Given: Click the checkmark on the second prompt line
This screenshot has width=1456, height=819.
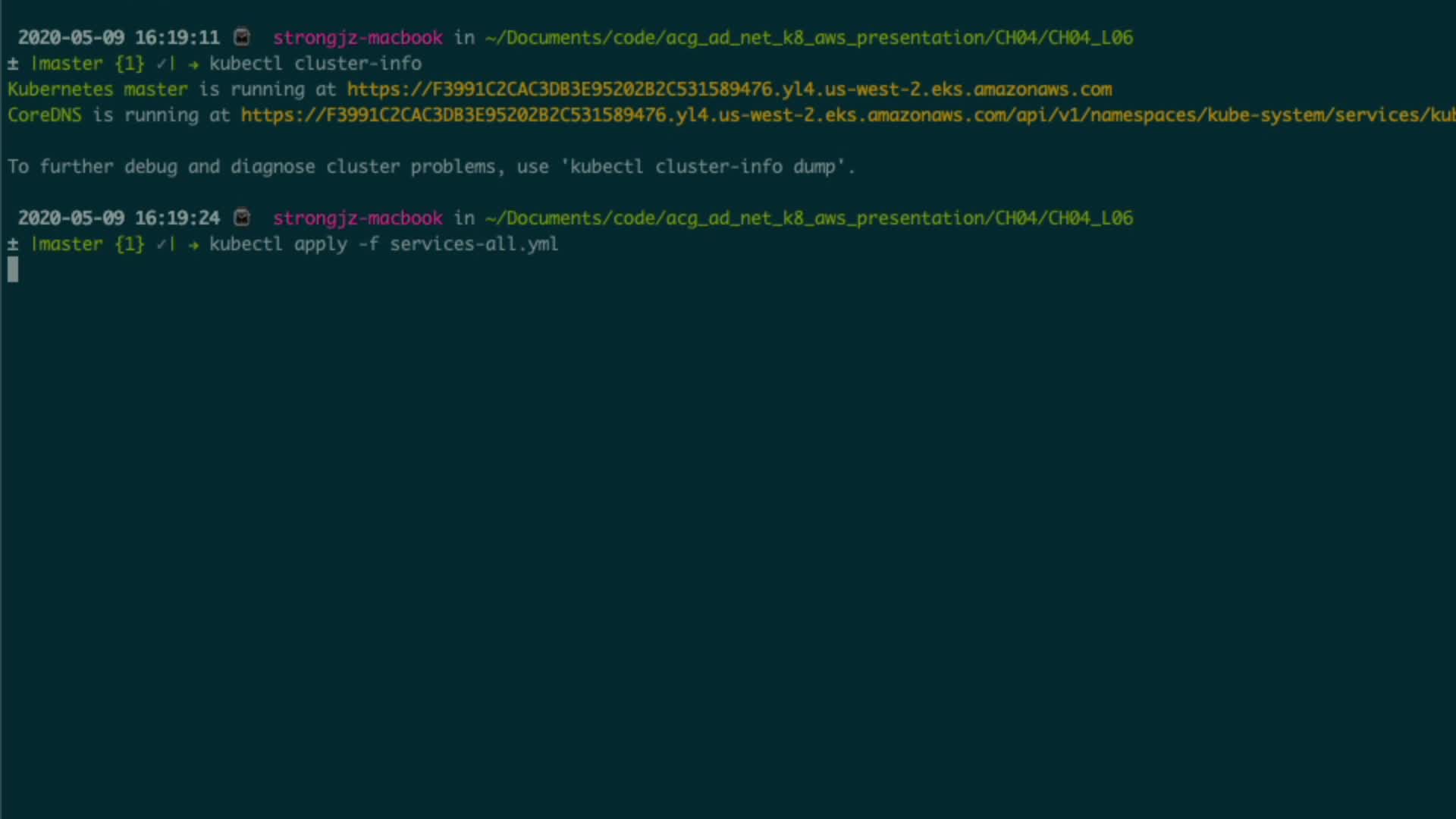Looking at the screenshot, I should coord(162,244).
